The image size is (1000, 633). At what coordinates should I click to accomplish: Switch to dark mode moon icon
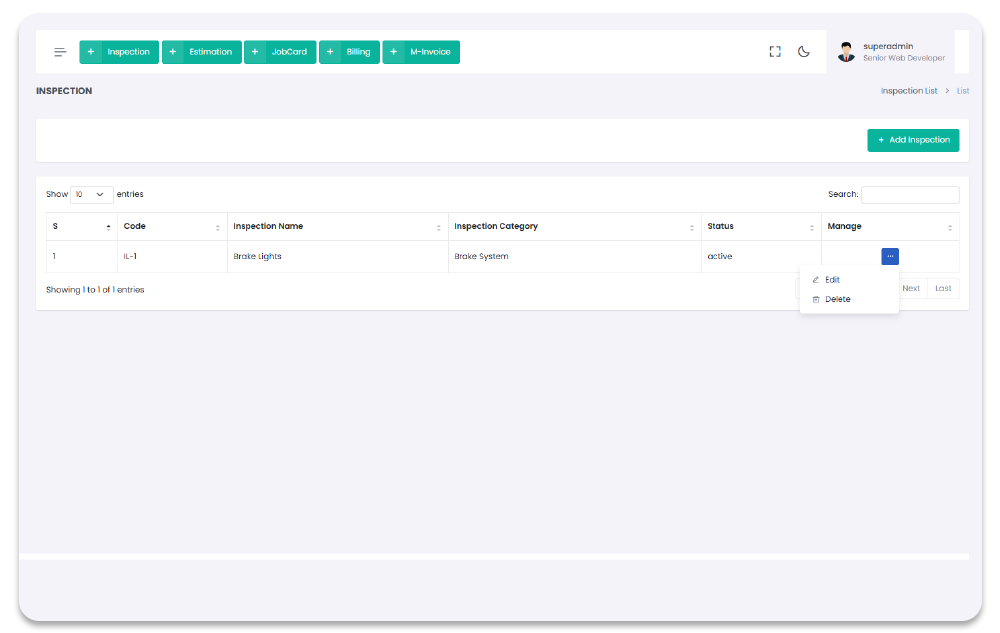(x=803, y=52)
